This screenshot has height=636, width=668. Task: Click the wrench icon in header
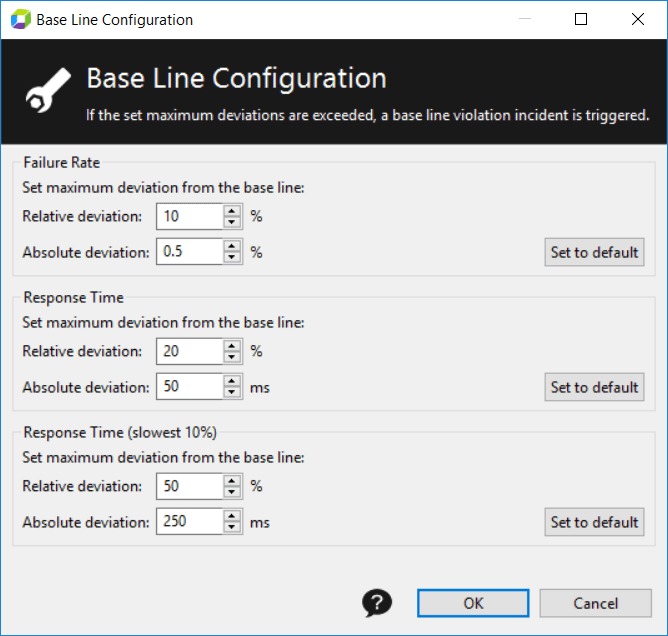pos(48,90)
